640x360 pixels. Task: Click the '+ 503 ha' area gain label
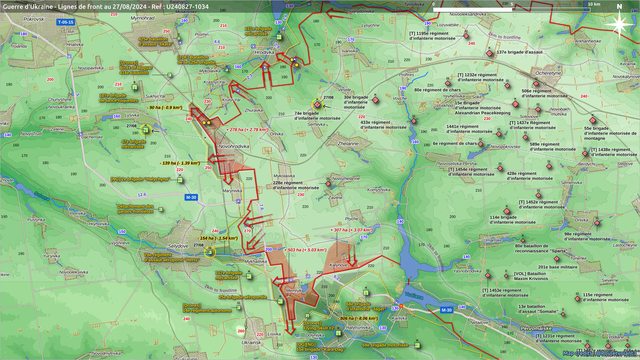306,249
